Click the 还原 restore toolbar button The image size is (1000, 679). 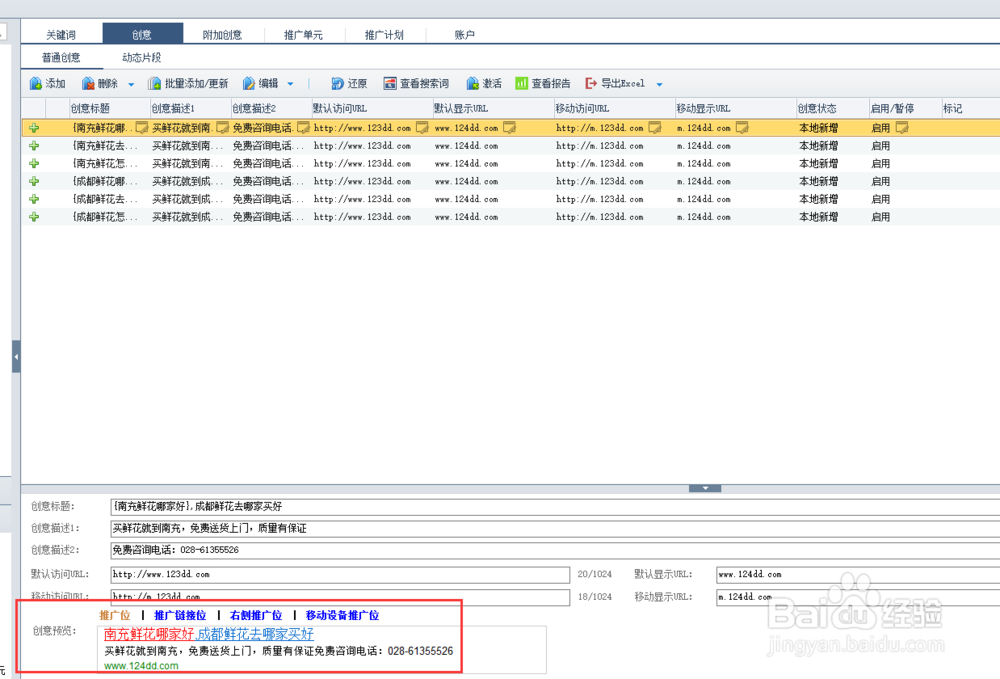349,84
